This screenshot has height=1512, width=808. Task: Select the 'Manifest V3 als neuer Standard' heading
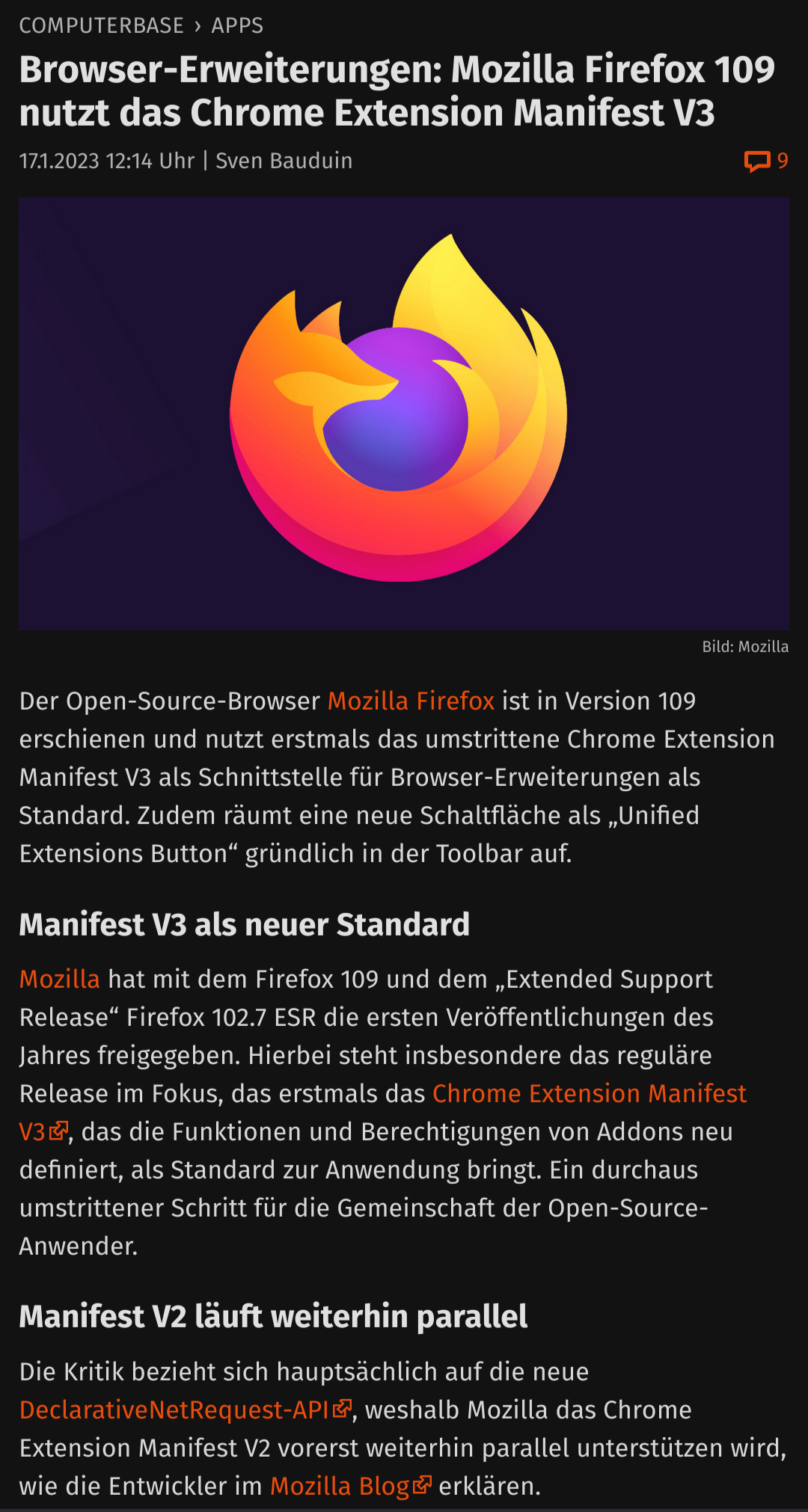pos(245,925)
